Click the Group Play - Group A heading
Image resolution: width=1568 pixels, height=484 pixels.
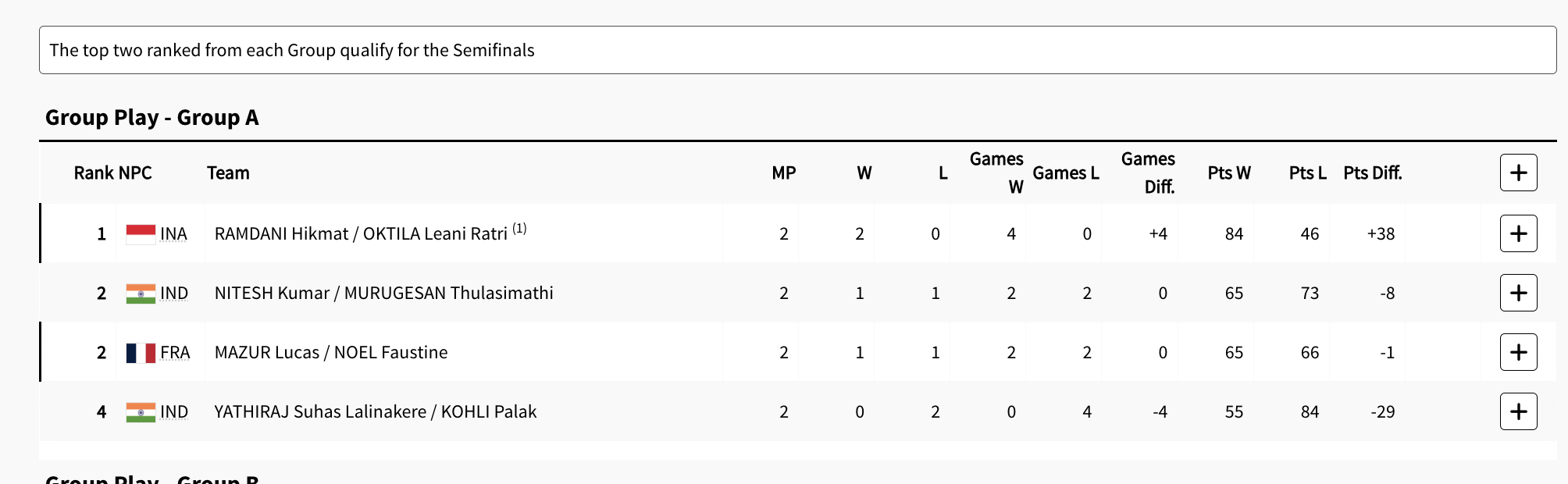(152, 118)
